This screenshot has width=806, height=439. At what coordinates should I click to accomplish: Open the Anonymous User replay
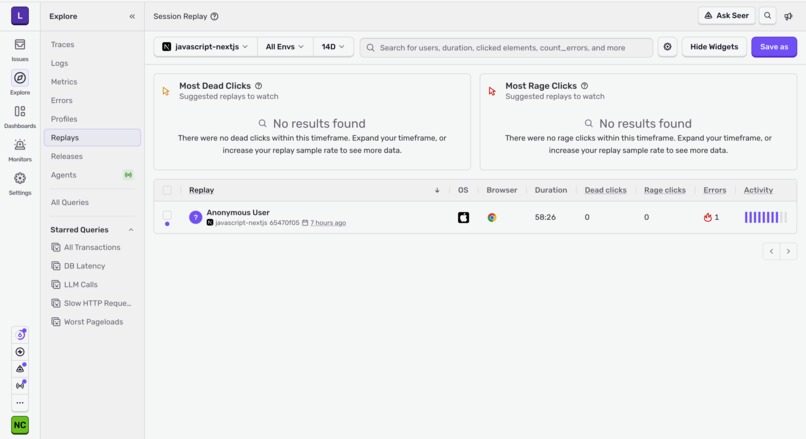[238, 212]
